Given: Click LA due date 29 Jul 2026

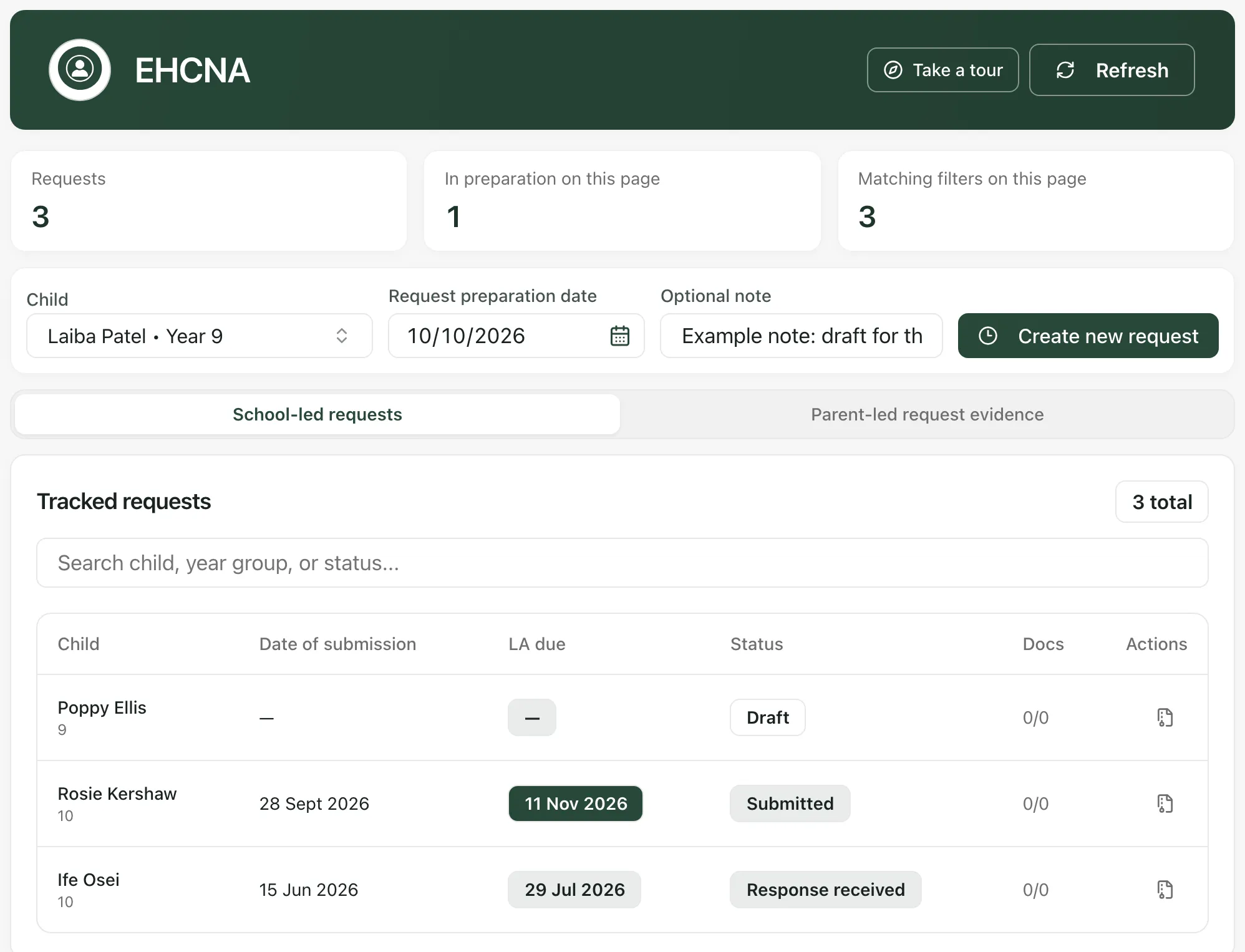Looking at the screenshot, I should pyautogui.click(x=574, y=890).
